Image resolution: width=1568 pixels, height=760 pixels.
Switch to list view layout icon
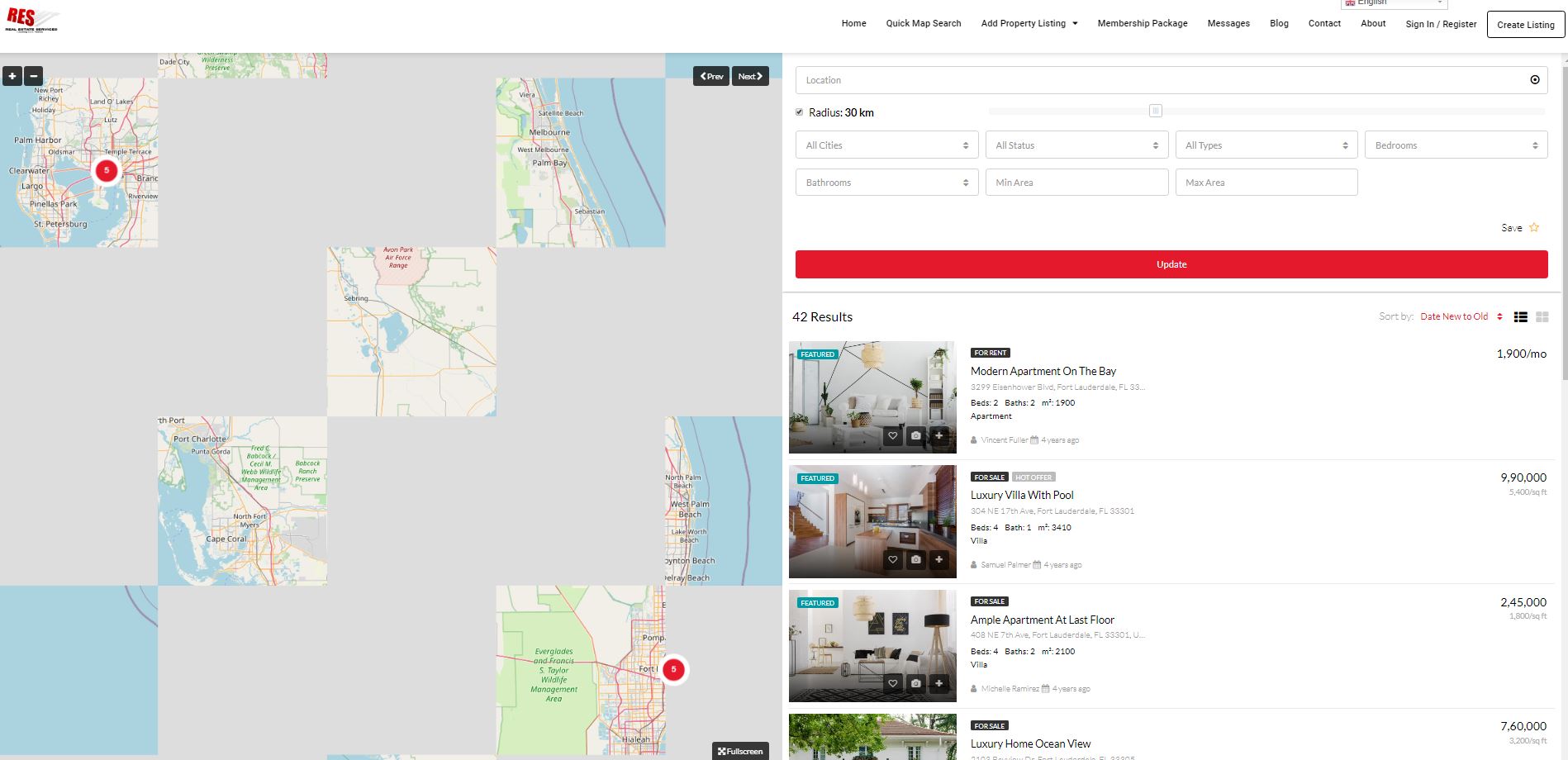pos(1520,317)
